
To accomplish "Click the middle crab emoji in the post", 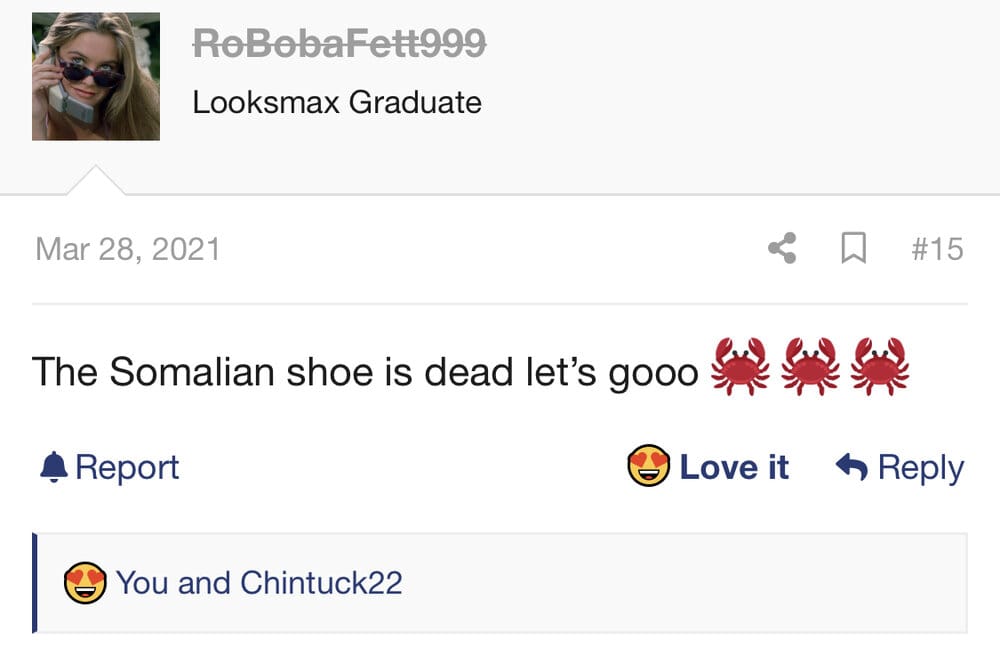I will [810, 367].
